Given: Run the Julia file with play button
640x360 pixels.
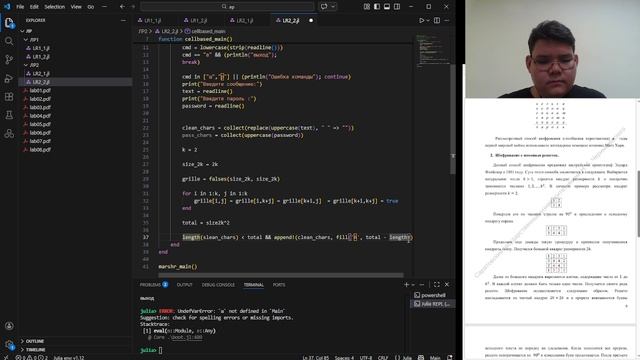Looking at the screenshot, I should (x=422, y=20).
